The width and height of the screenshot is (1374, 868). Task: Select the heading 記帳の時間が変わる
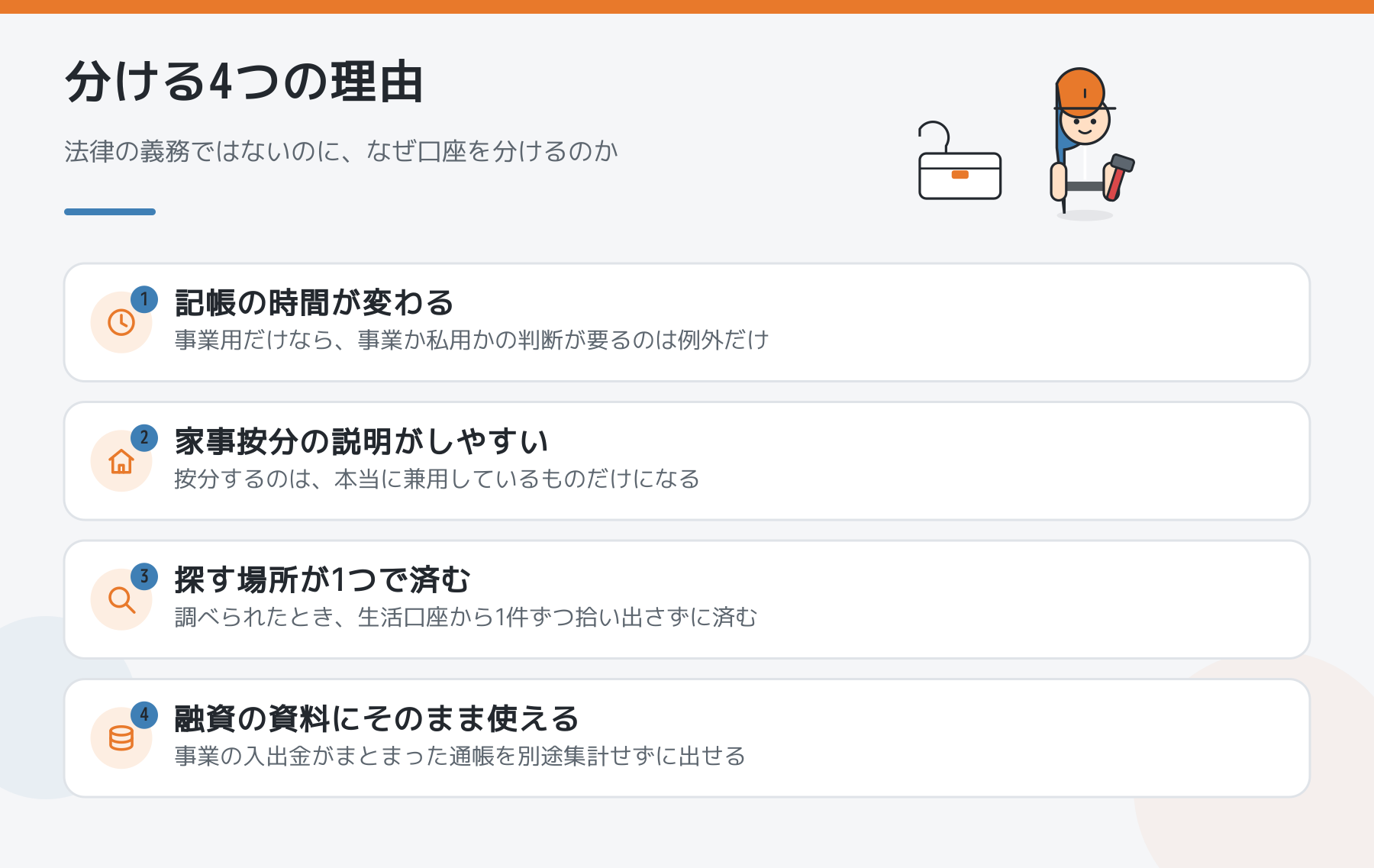pos(314,303)
